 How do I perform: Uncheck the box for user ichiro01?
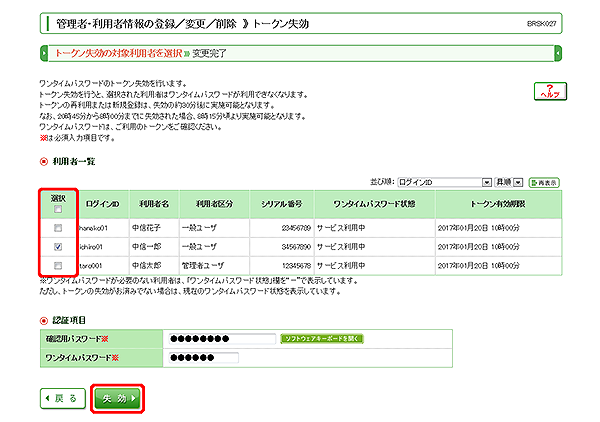click(x=58, y=246)
